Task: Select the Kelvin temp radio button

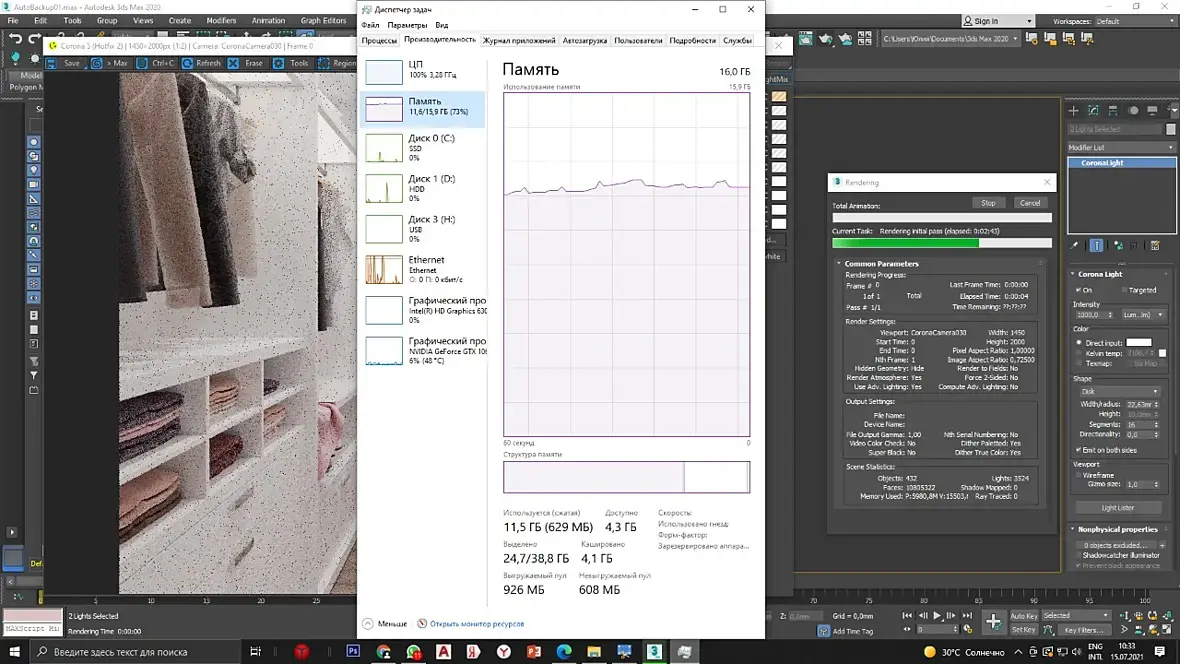Action: click(x=1079, y=353)
